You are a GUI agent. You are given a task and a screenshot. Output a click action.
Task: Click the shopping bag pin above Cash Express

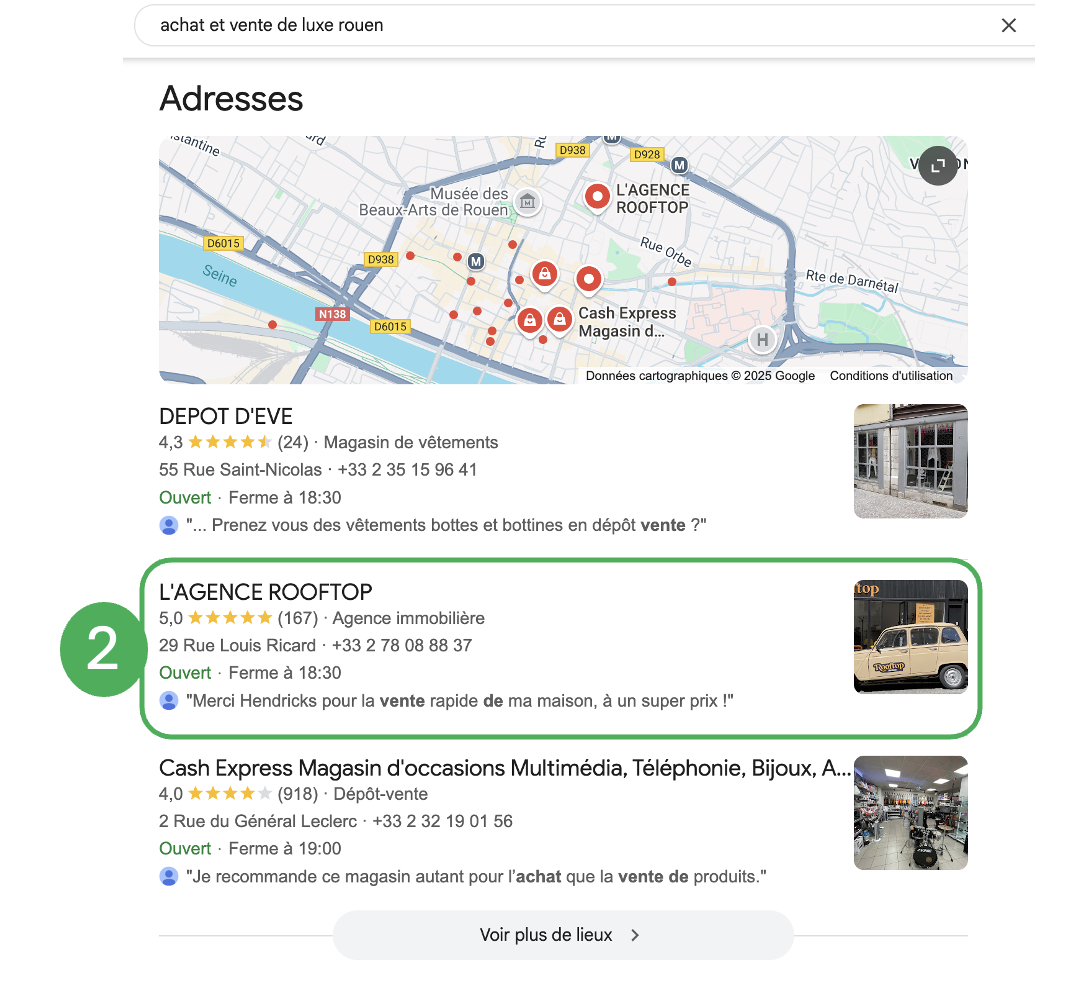(x=545, y=274)
